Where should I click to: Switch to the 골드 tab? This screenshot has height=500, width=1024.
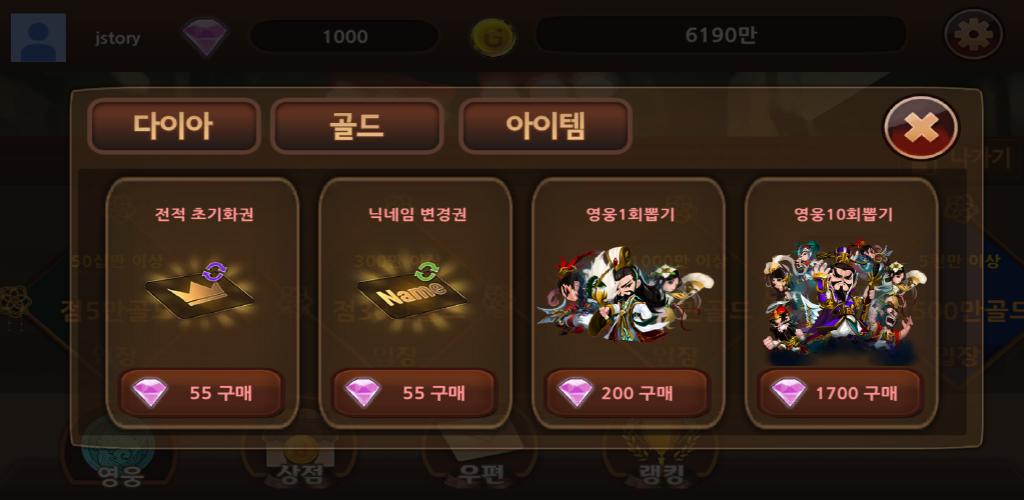pos(357,126)
